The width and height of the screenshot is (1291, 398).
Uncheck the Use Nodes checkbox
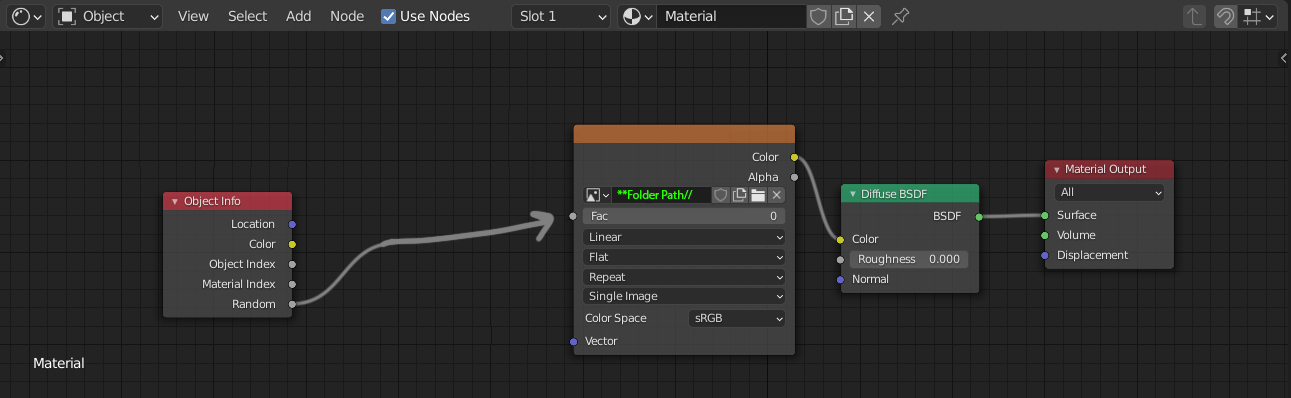(x=388, y=16)
